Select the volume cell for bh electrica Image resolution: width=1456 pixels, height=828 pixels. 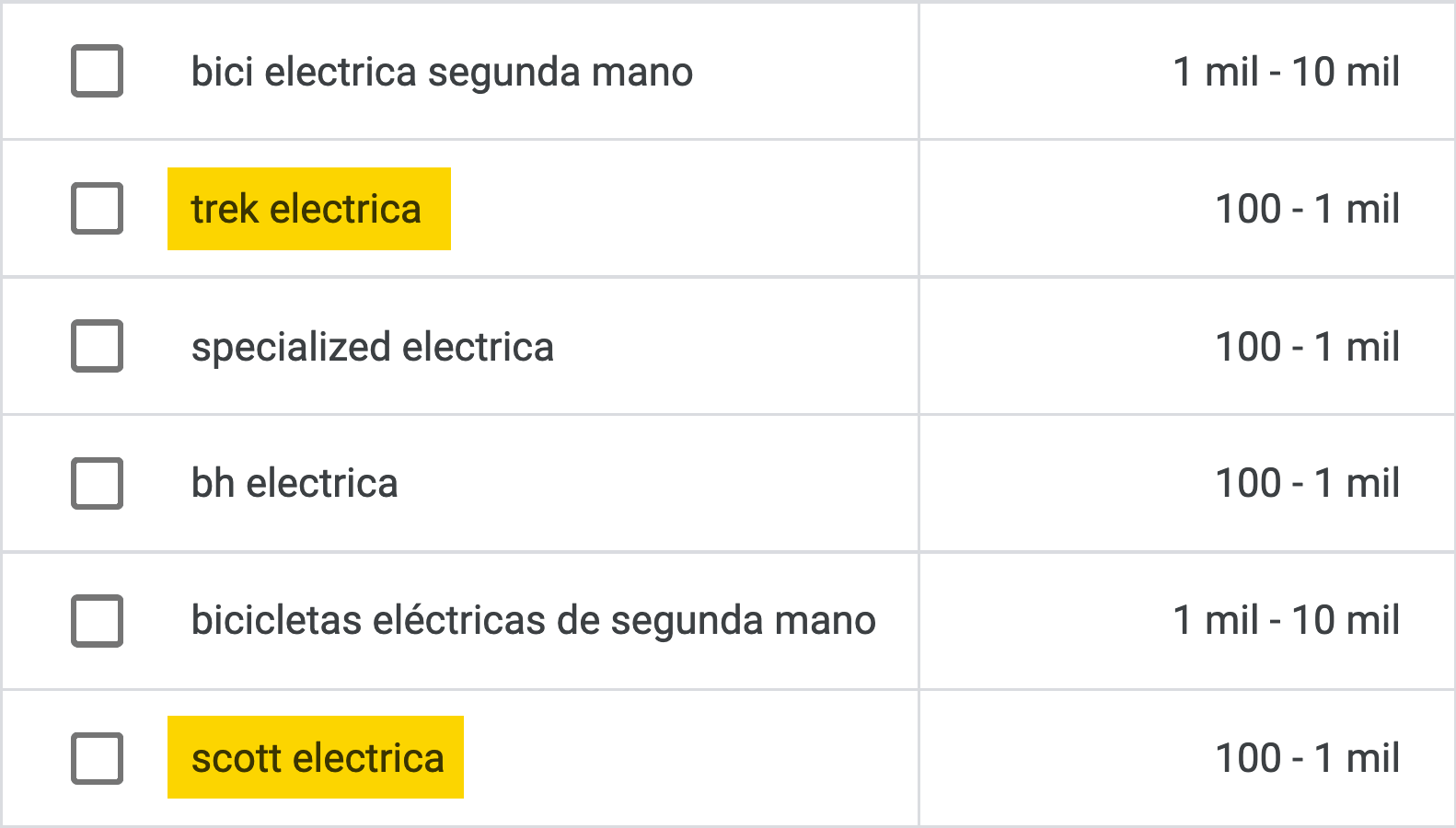pos(1307,483)
